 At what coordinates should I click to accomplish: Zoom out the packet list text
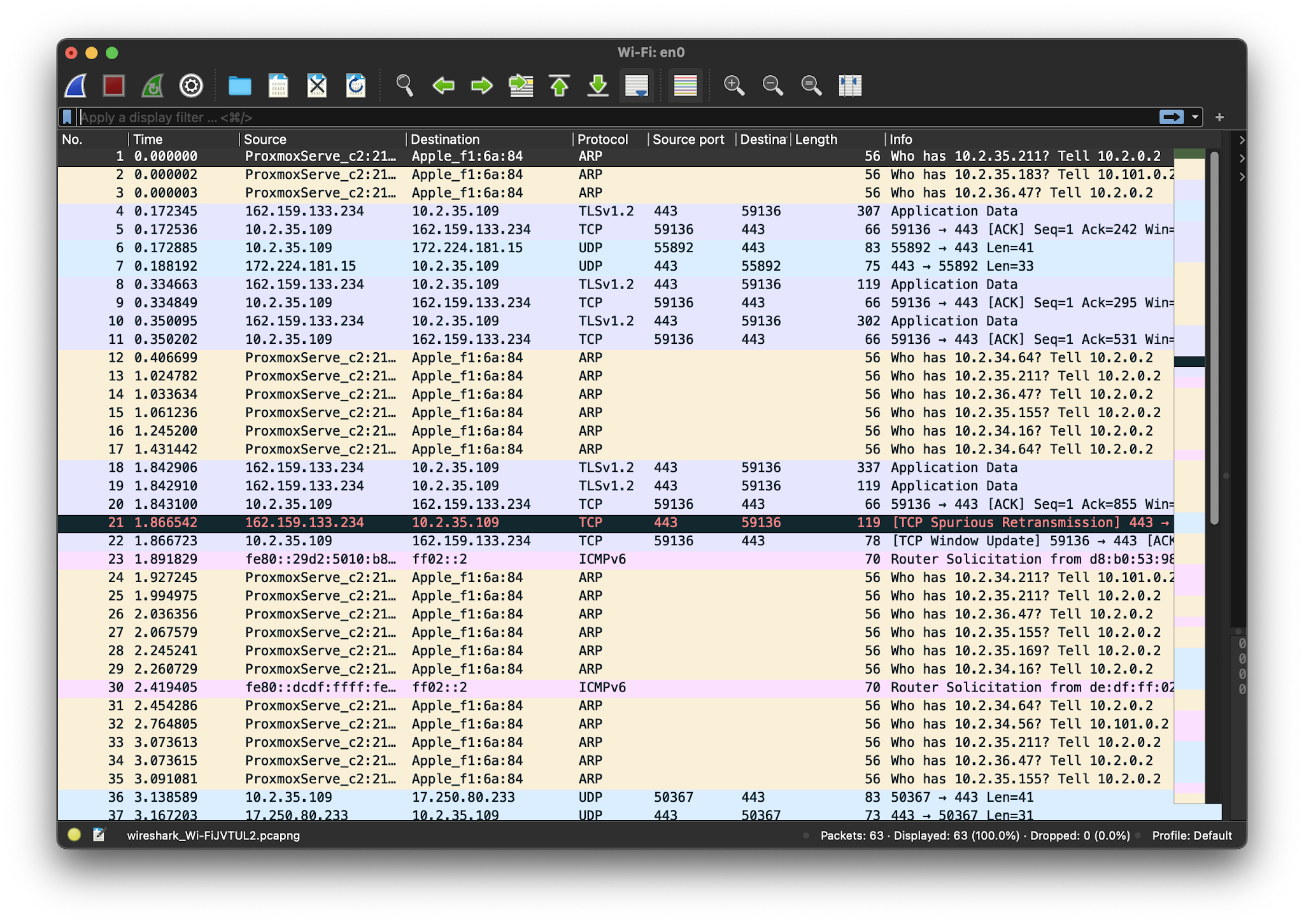[773, 85]
